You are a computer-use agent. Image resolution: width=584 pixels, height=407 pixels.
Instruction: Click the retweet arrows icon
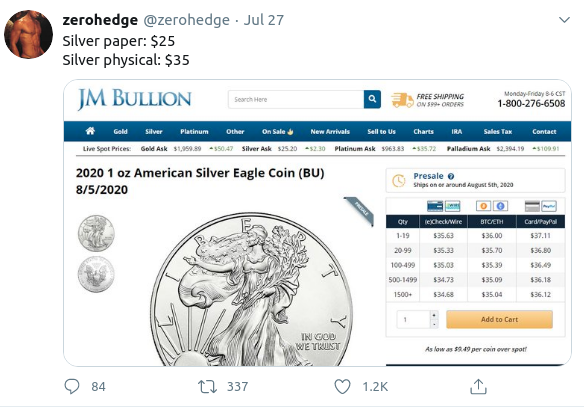207,387
